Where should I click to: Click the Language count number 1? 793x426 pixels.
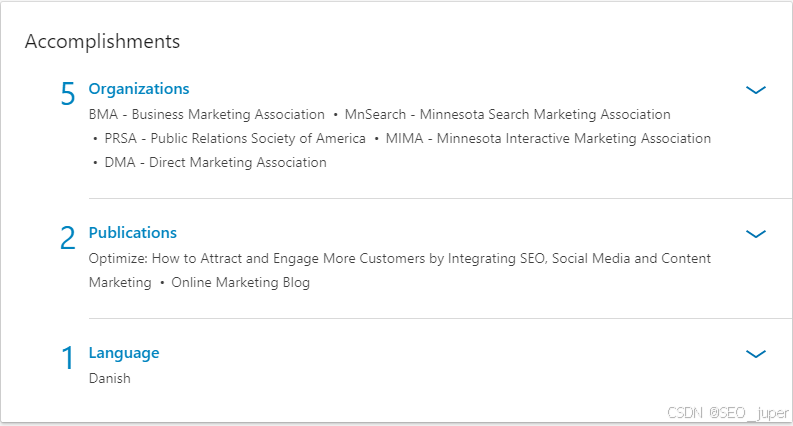click(68, 358)
